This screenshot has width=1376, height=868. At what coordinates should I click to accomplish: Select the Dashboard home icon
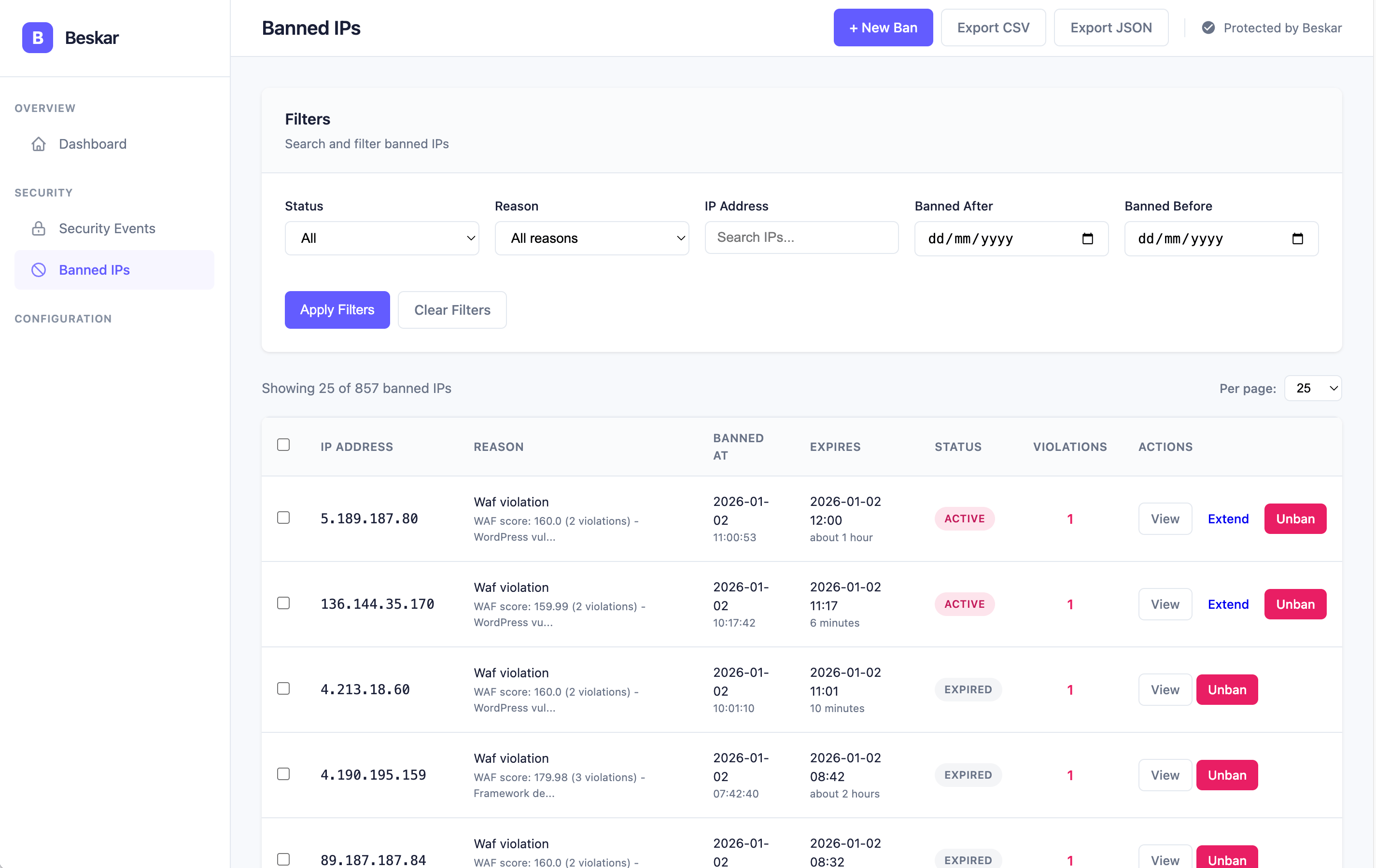point(38,143)
